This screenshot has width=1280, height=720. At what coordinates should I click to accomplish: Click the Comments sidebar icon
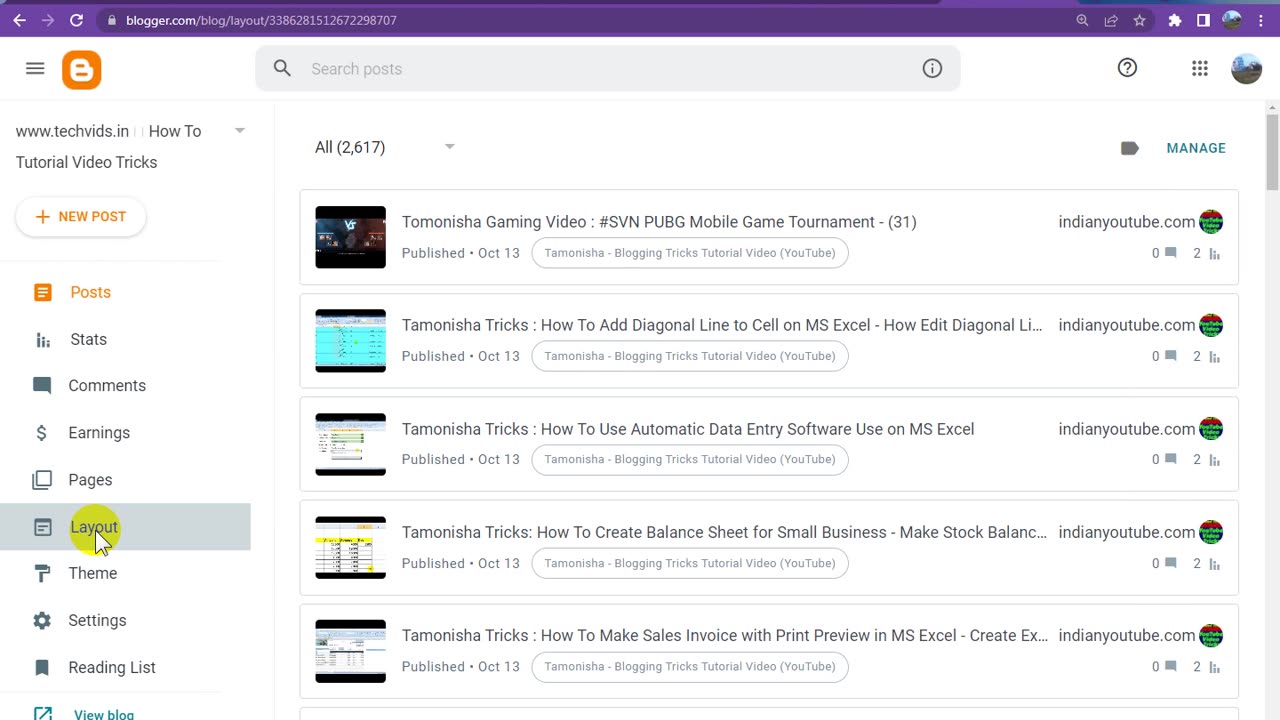pos(42,386)
